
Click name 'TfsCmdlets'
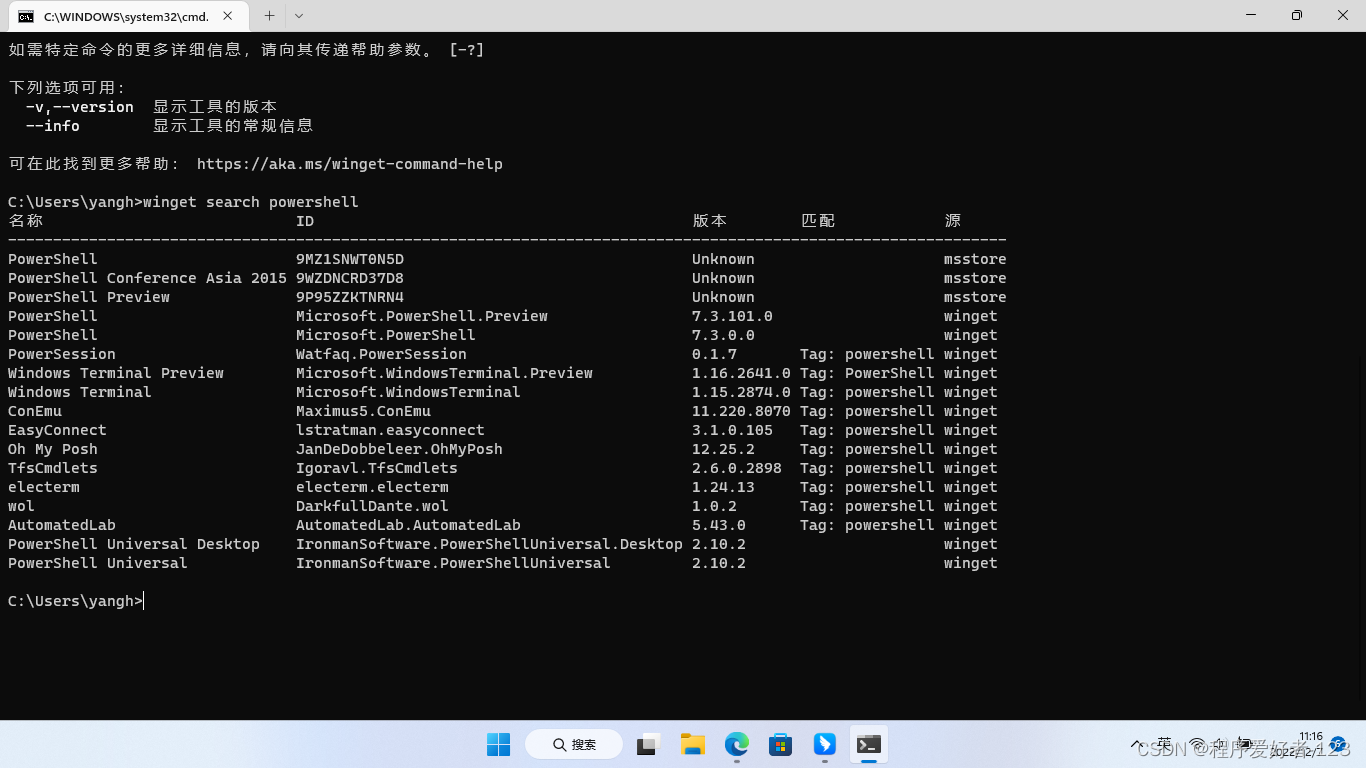click(53, 468)
